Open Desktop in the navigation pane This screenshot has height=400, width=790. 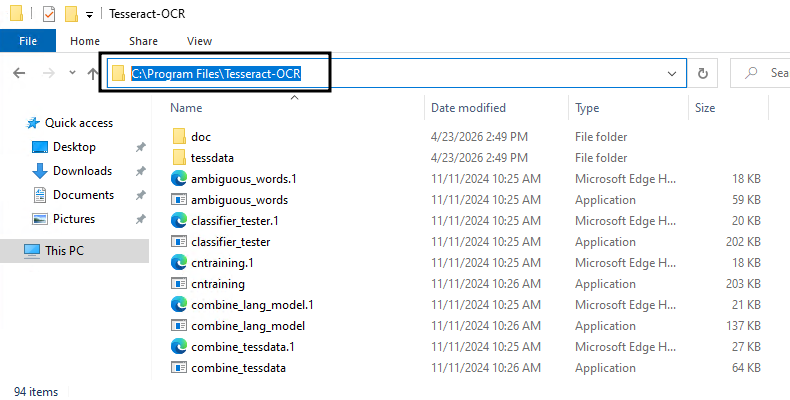[74, 147]
